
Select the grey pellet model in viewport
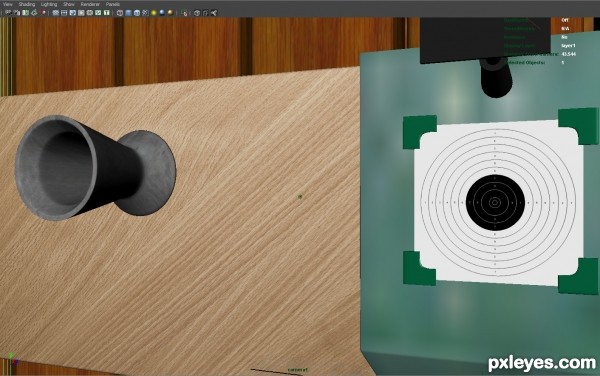click(95, 168)
